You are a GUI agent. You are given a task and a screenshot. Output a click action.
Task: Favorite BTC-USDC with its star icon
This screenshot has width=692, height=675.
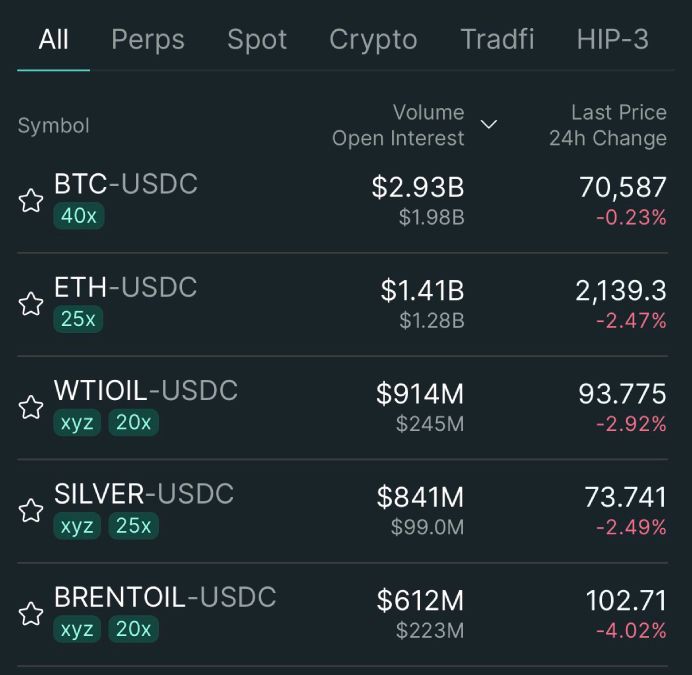pos(31,201)
